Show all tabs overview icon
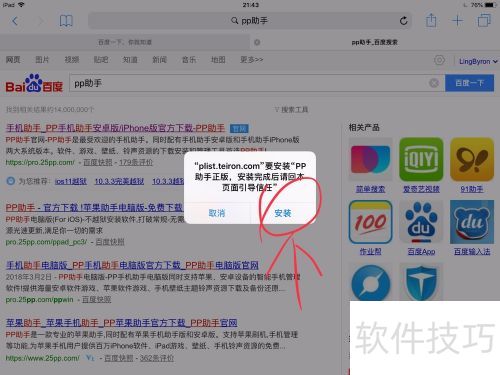 tap(484, 20)
